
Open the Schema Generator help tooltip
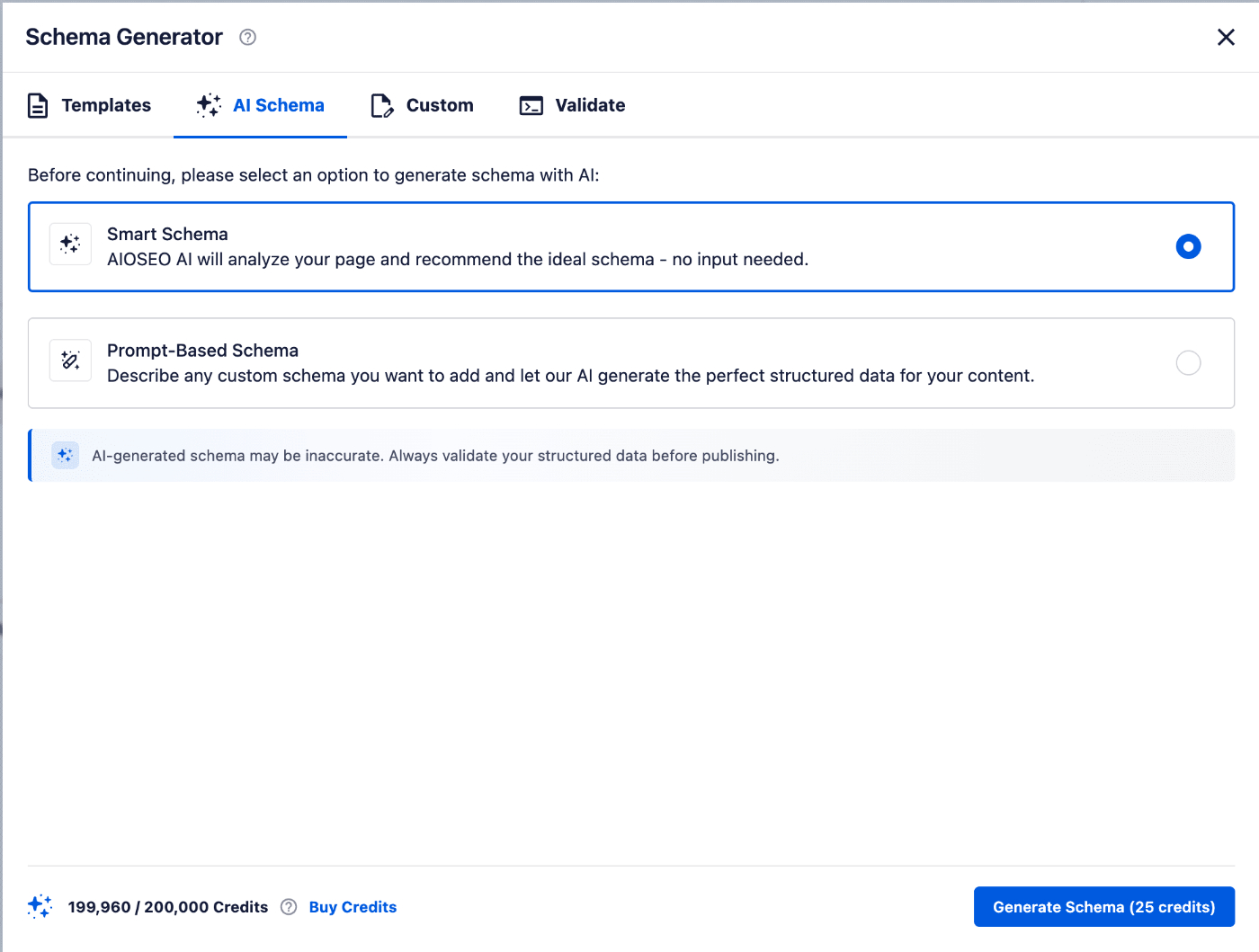click(247, 37)
